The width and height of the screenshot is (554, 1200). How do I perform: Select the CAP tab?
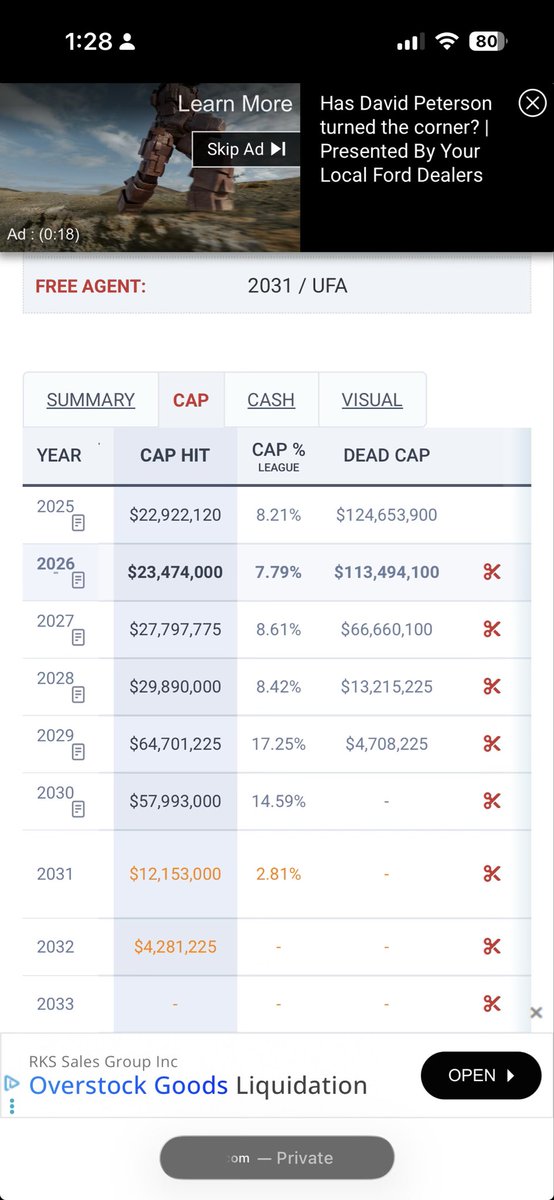click(191, 400)
